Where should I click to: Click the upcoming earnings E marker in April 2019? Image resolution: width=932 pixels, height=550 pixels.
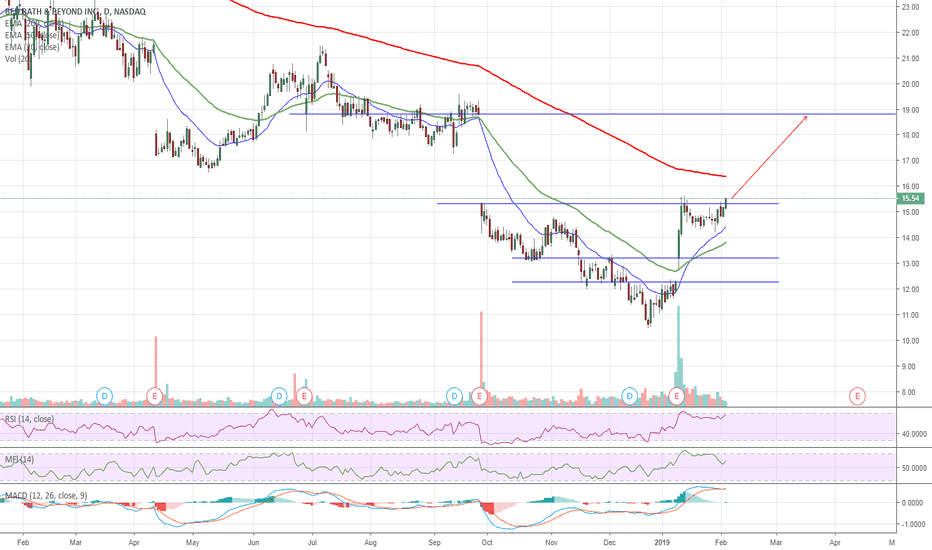coord(857,396)
